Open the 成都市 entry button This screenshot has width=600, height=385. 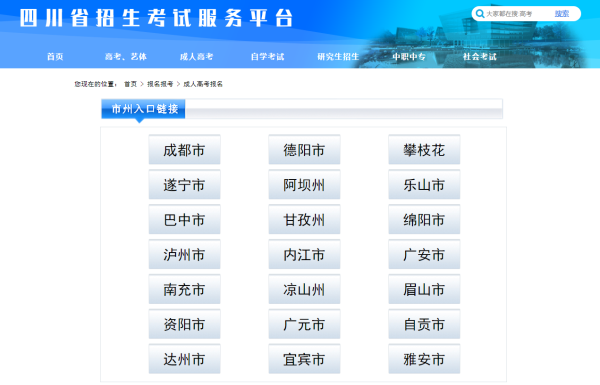click(184, 150)
